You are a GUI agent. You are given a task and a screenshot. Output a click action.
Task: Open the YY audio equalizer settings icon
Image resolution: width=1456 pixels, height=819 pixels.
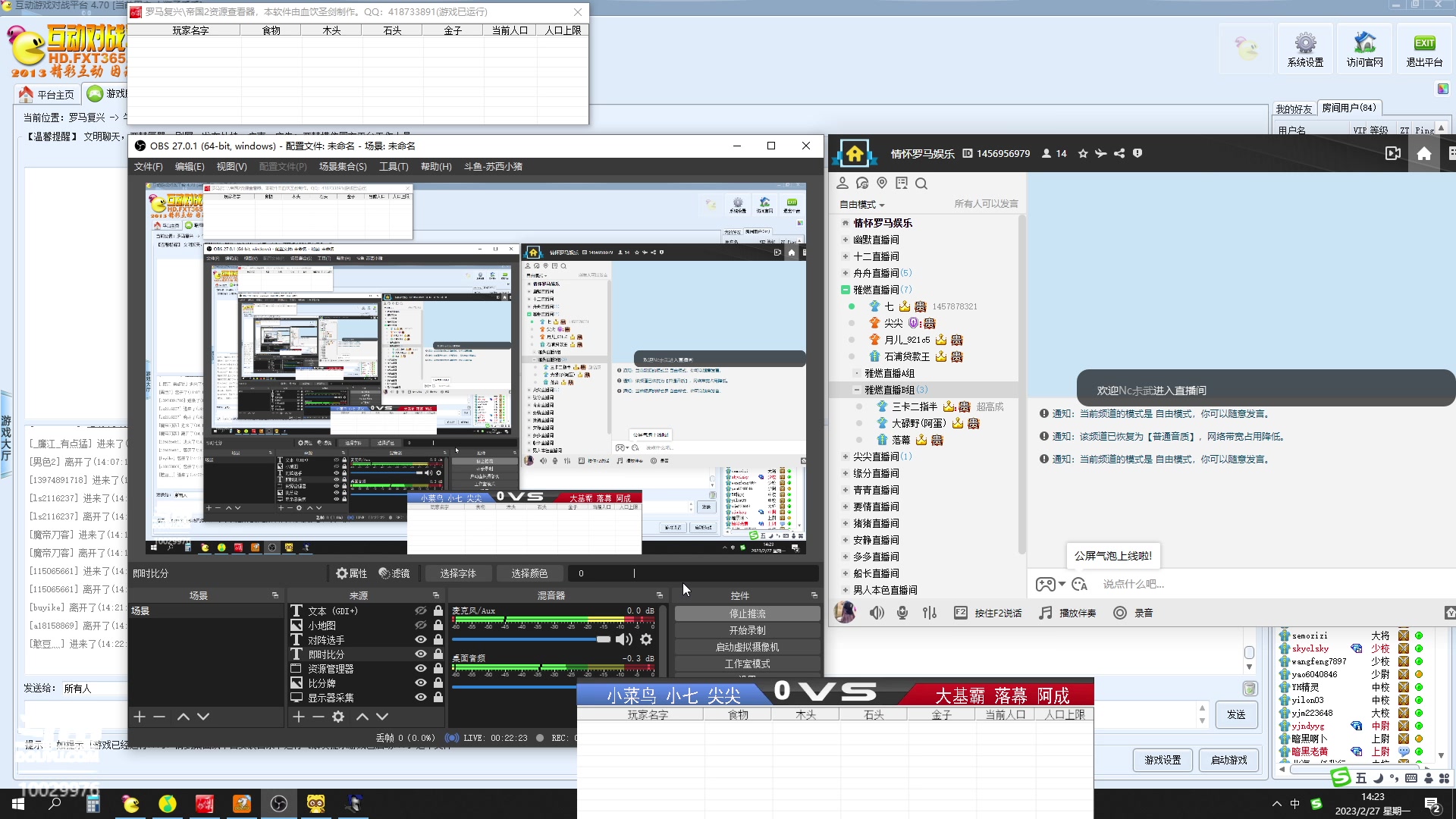(930, 613)
